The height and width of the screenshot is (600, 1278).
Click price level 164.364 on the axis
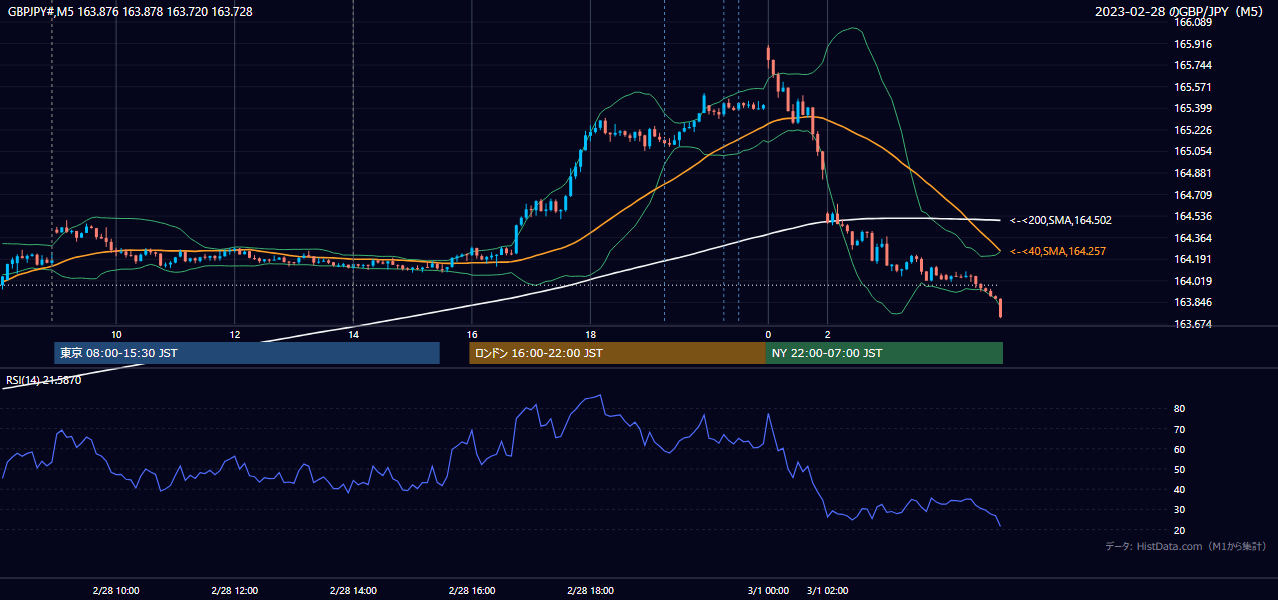(1193, 238)
